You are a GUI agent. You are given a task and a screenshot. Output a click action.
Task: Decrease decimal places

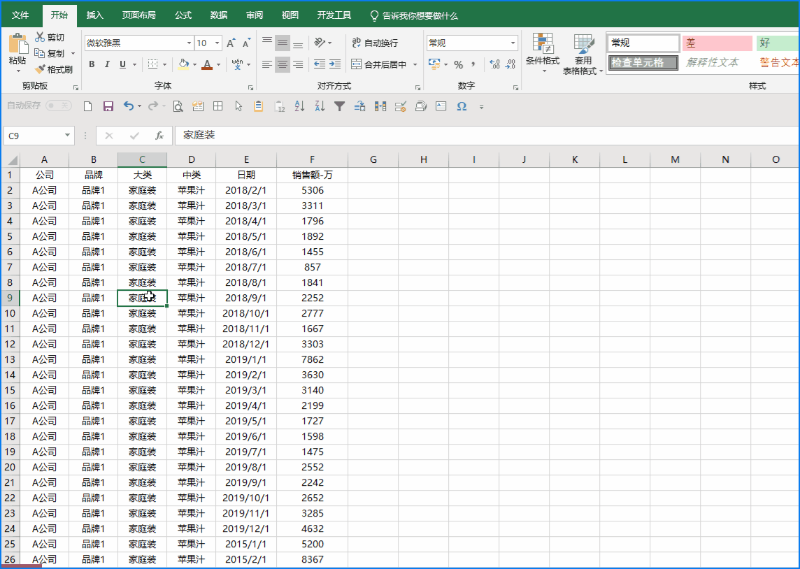[511, 64]
